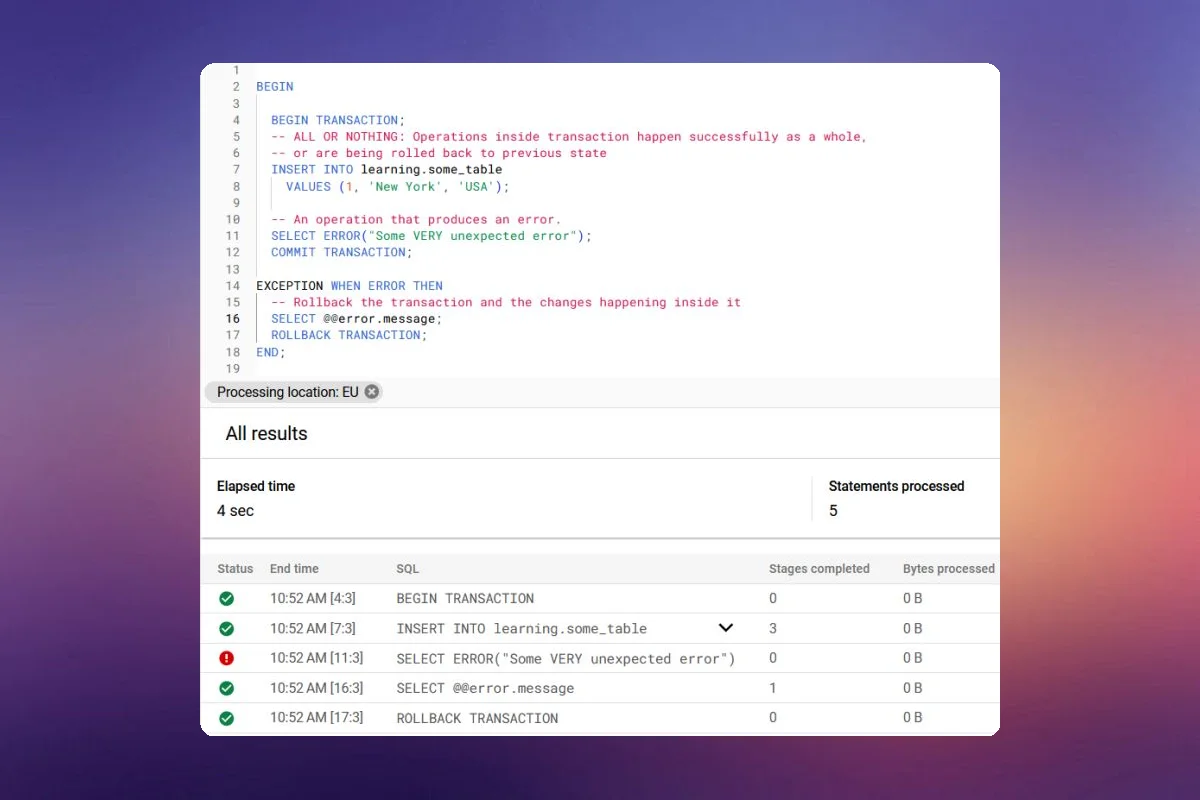Click the Bytes processed column header

949,569
